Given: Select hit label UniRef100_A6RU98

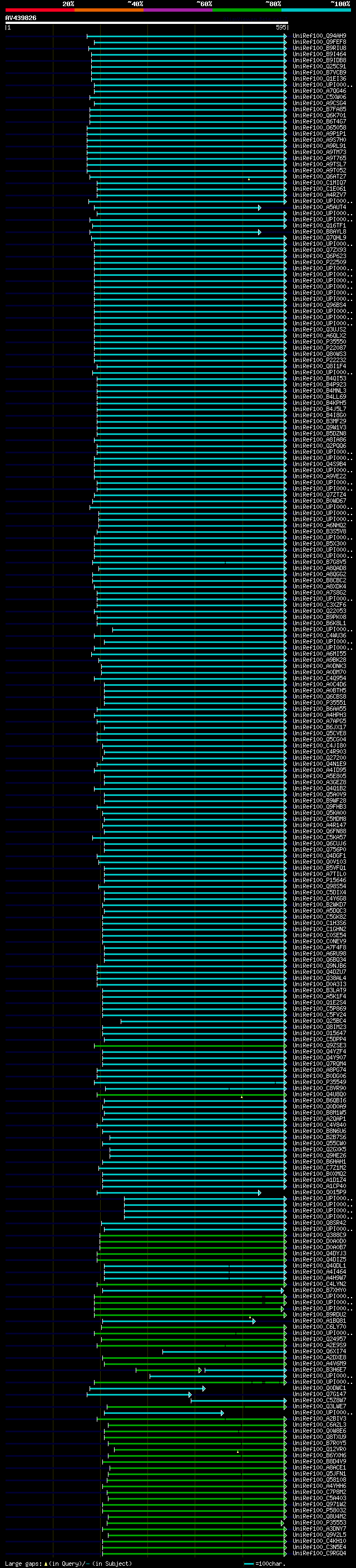Looking at the screenshot, I should [x=319, y=953].
